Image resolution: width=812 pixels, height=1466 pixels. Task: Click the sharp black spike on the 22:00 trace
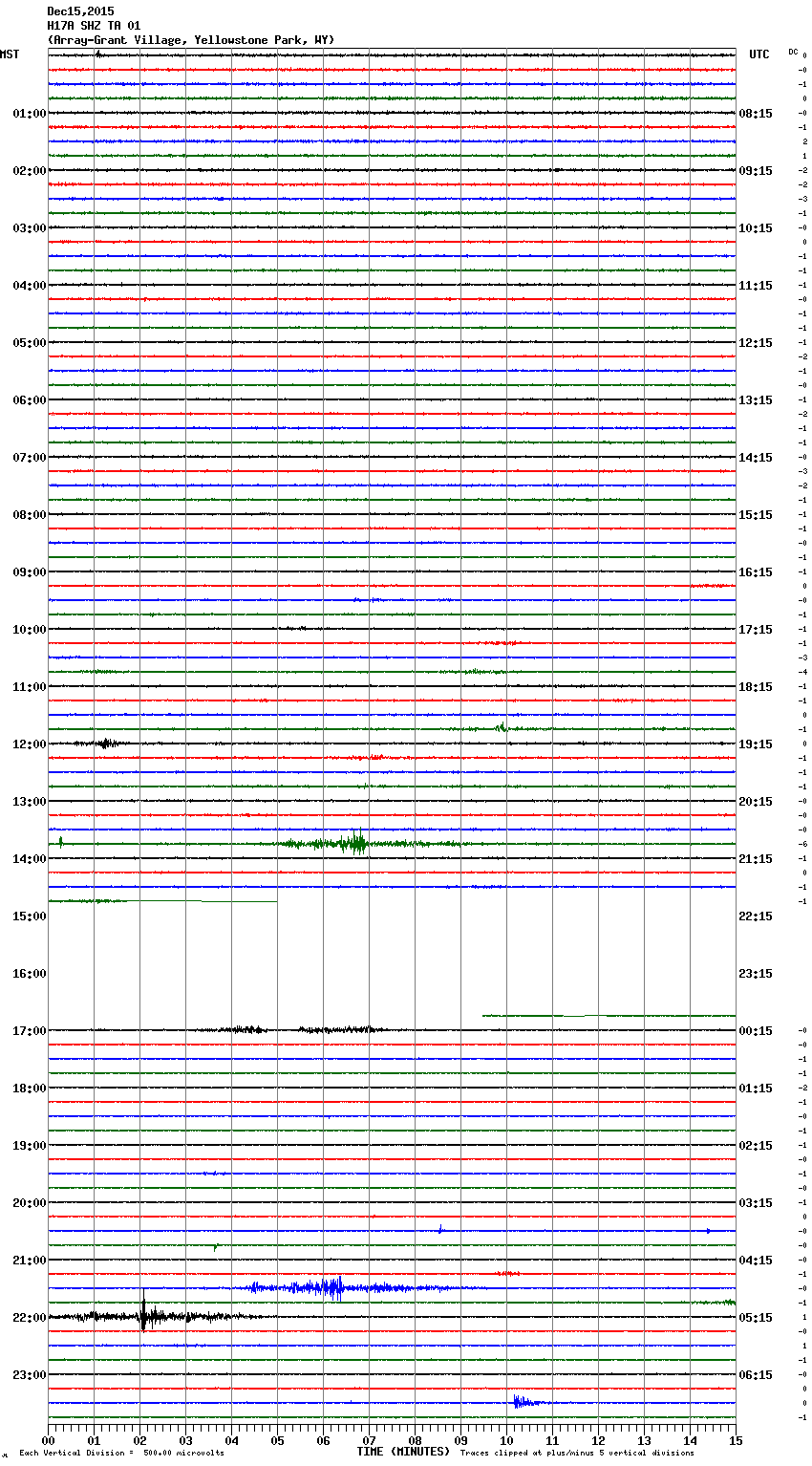(x=143, y=1311)
